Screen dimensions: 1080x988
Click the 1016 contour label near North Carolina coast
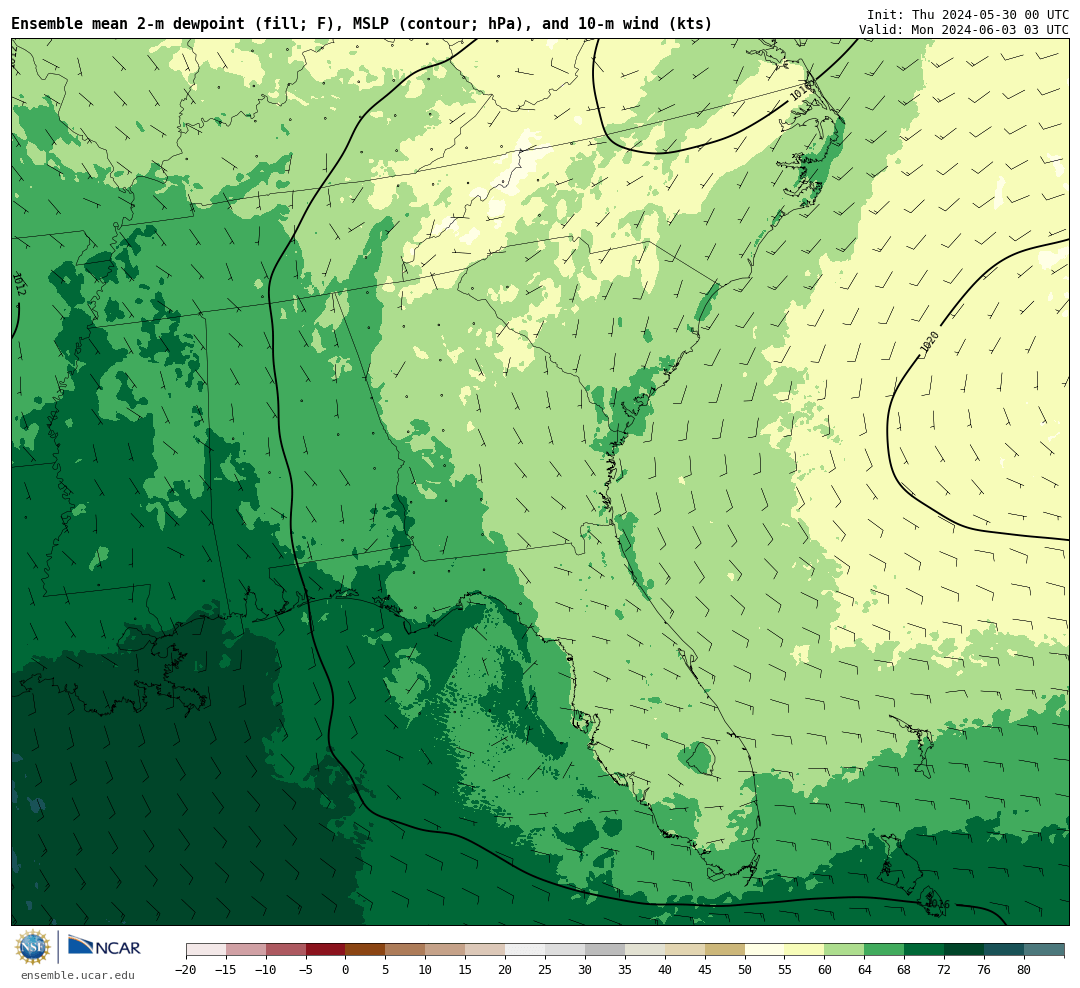(x=801, y=90)
